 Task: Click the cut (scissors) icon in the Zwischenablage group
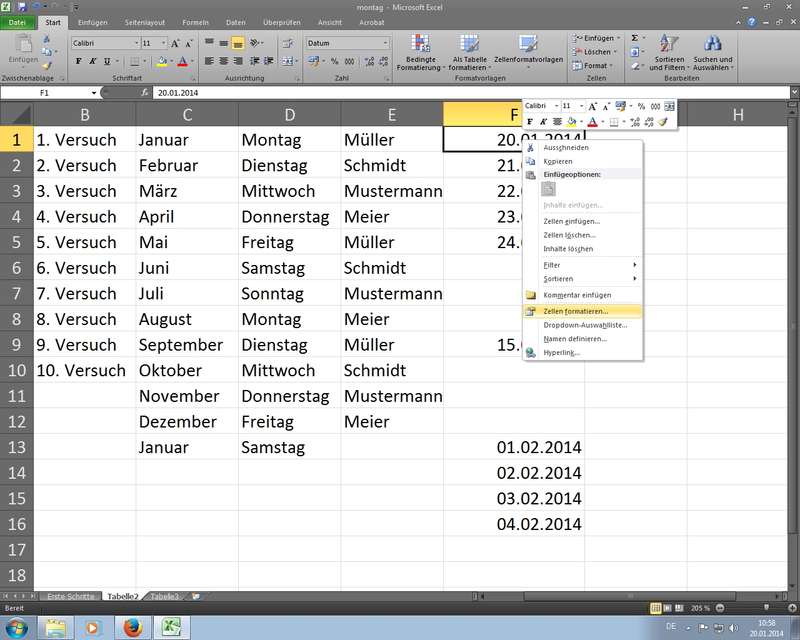[x=46, y=39]
